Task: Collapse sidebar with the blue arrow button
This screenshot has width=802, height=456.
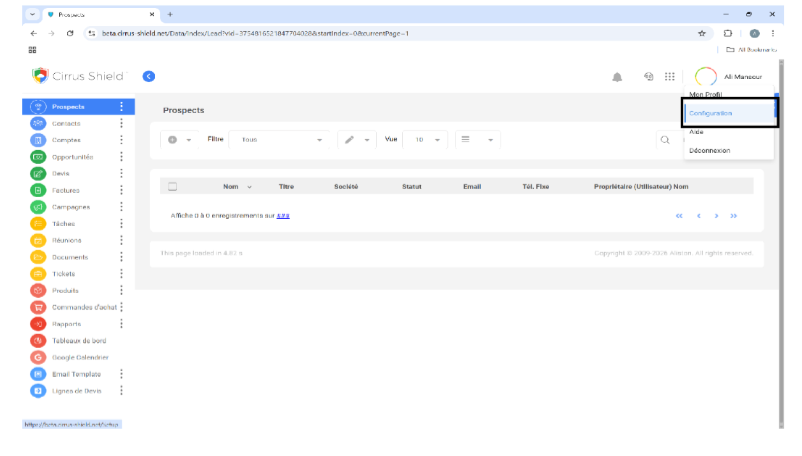Action: pyautogui.click(x=149, y=76)
